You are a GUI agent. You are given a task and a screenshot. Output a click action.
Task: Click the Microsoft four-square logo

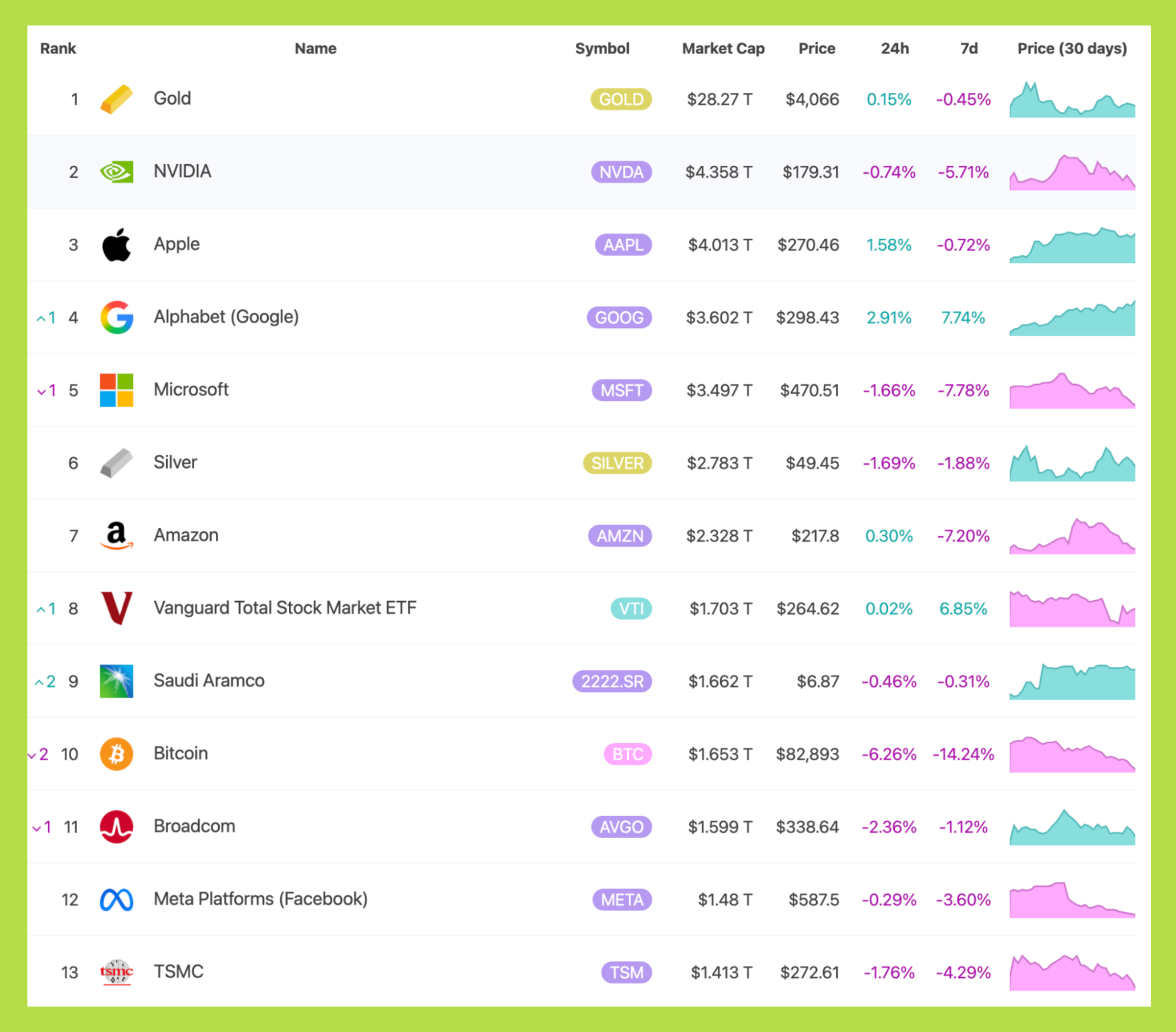(116, 390)
